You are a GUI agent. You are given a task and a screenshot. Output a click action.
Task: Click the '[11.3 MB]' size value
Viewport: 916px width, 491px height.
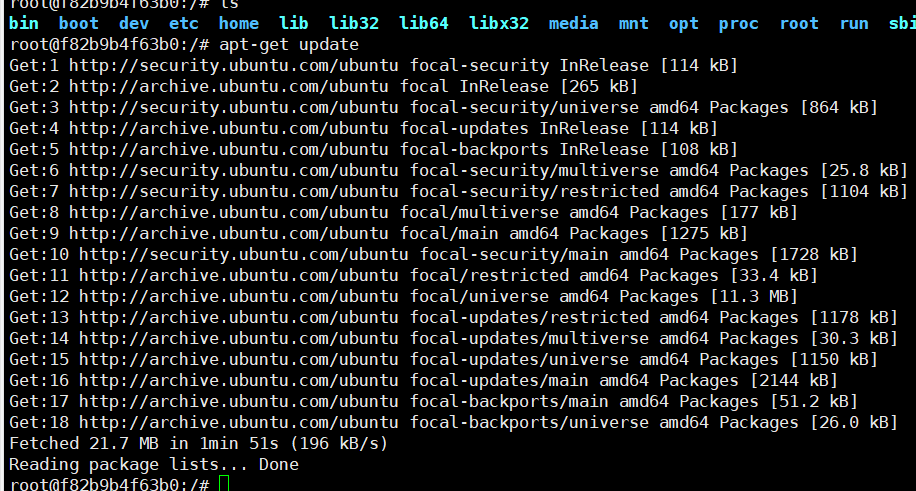(754, 297)
